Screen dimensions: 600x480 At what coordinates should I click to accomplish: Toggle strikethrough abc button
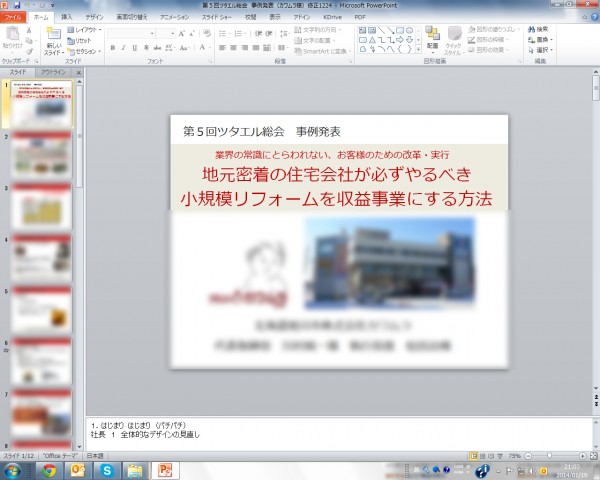[157, 48]
